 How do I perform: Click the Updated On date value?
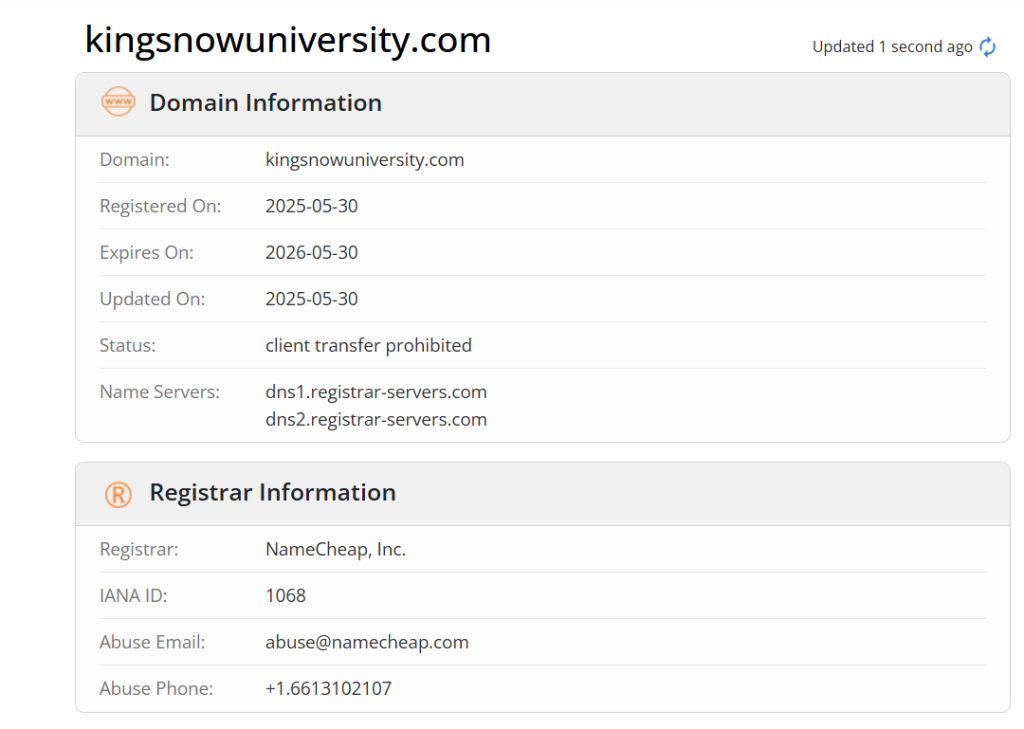coord(312,299)
